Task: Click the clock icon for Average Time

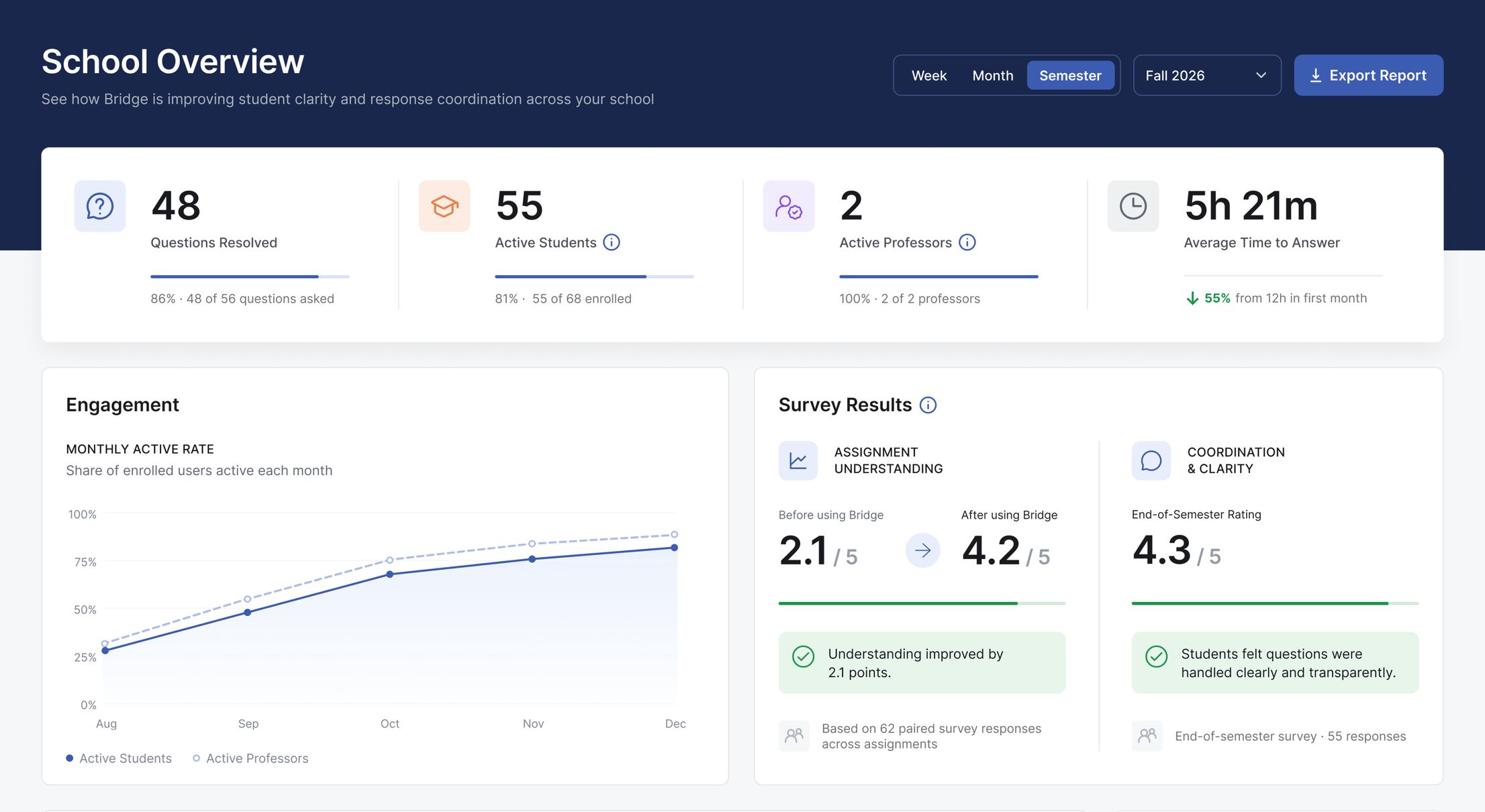Action: [1133, 206]
